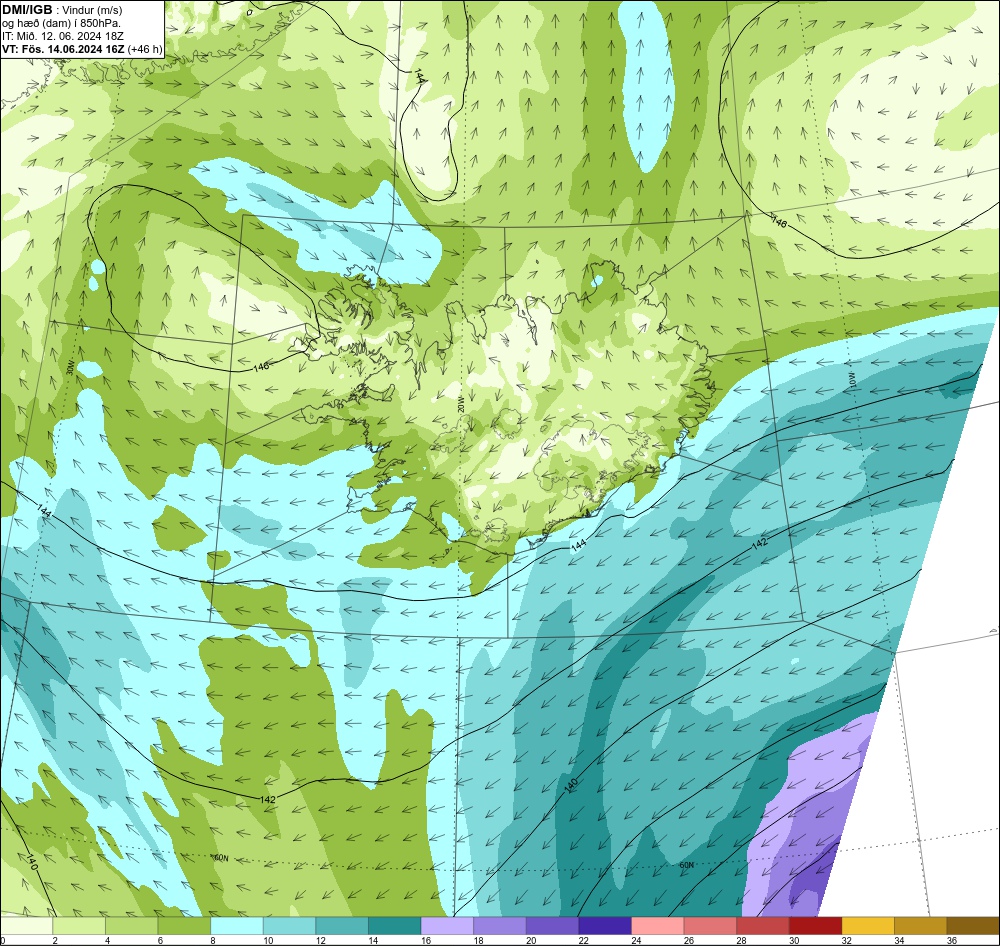Select the salmon swatch between 26 and 28

coord(710,926)
